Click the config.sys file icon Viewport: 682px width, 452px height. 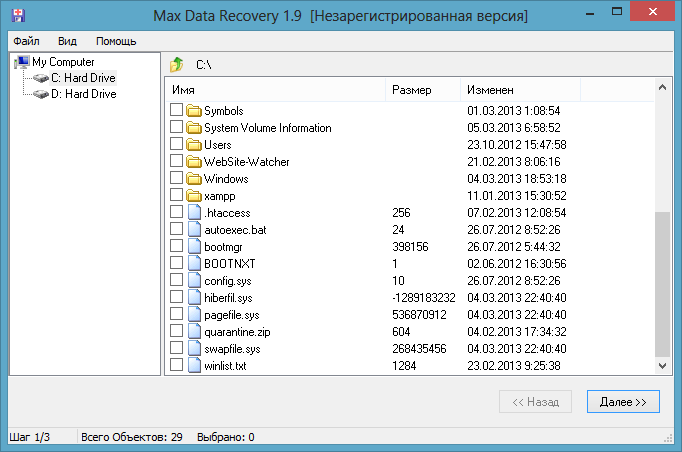tap(194, 280)
